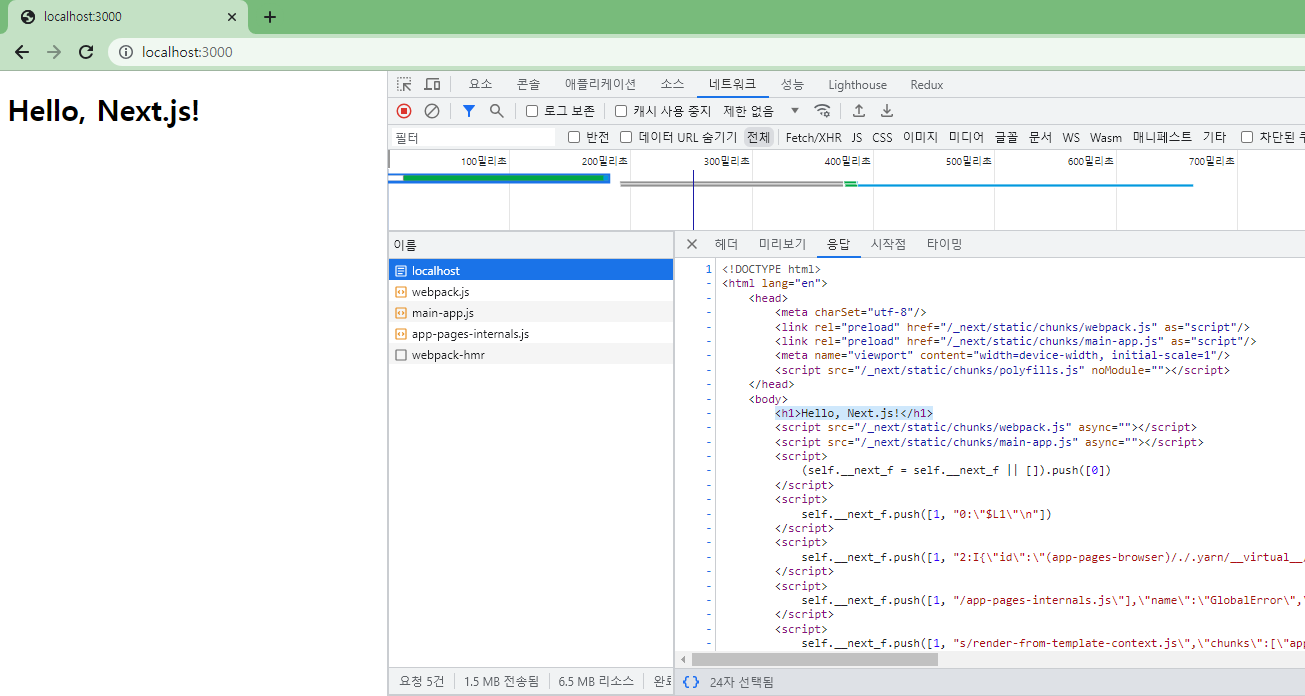Select the webpack-hmr request row

[x=531, y=355]
